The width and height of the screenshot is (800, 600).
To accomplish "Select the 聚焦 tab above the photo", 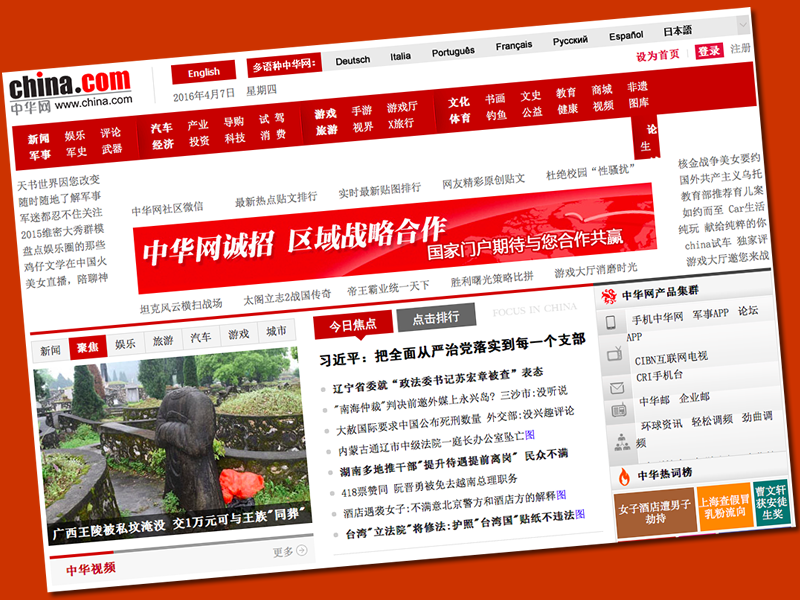I will (x=88, y=347).
